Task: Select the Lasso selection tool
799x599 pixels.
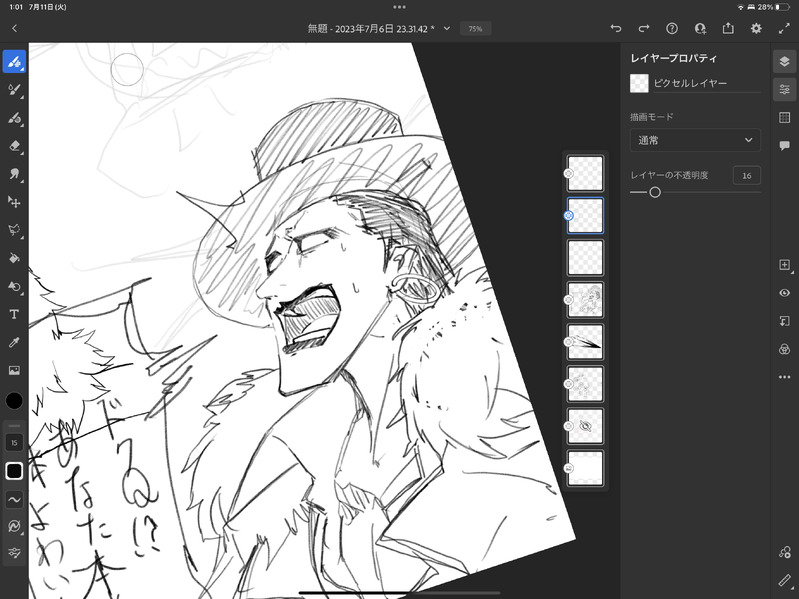Action: pyautogui.click(x=14, y=230)
